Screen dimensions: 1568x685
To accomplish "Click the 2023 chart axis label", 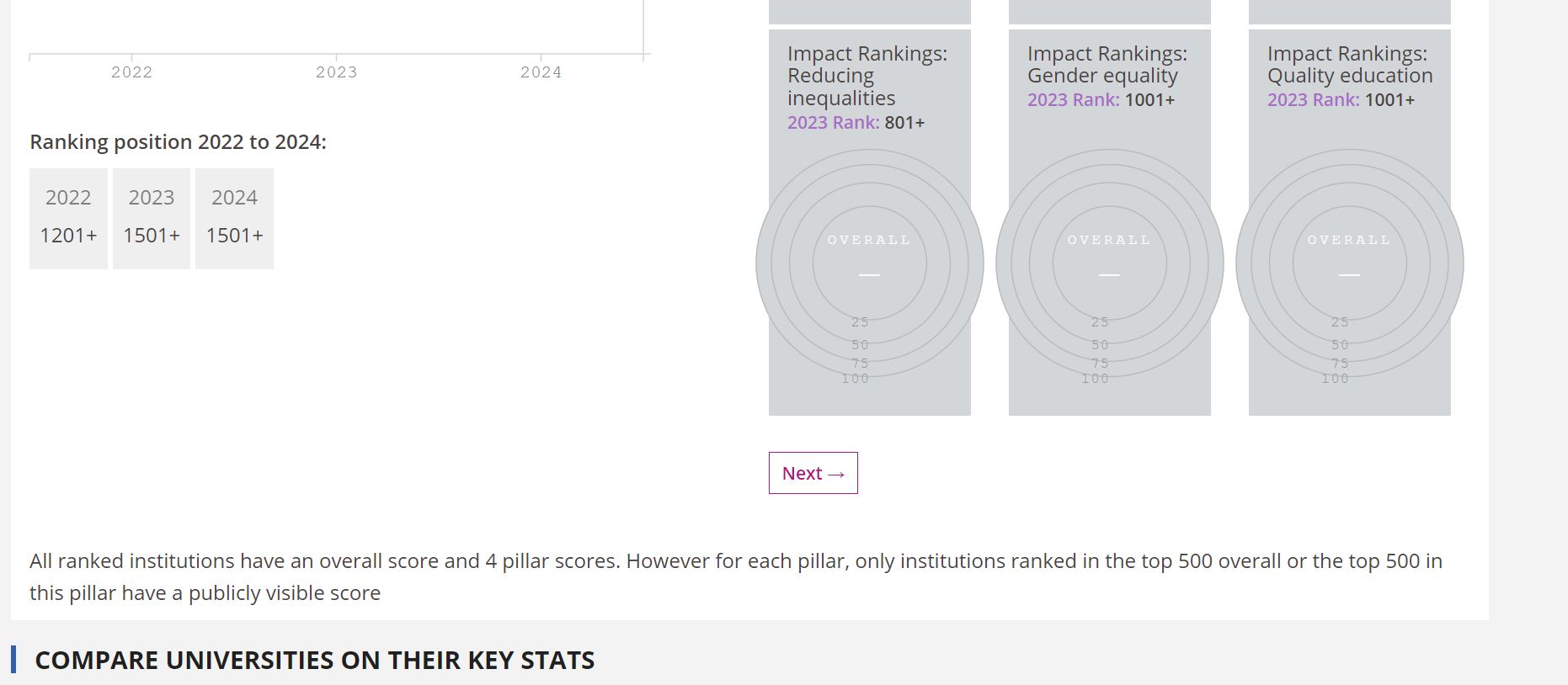I will [336, 72].
